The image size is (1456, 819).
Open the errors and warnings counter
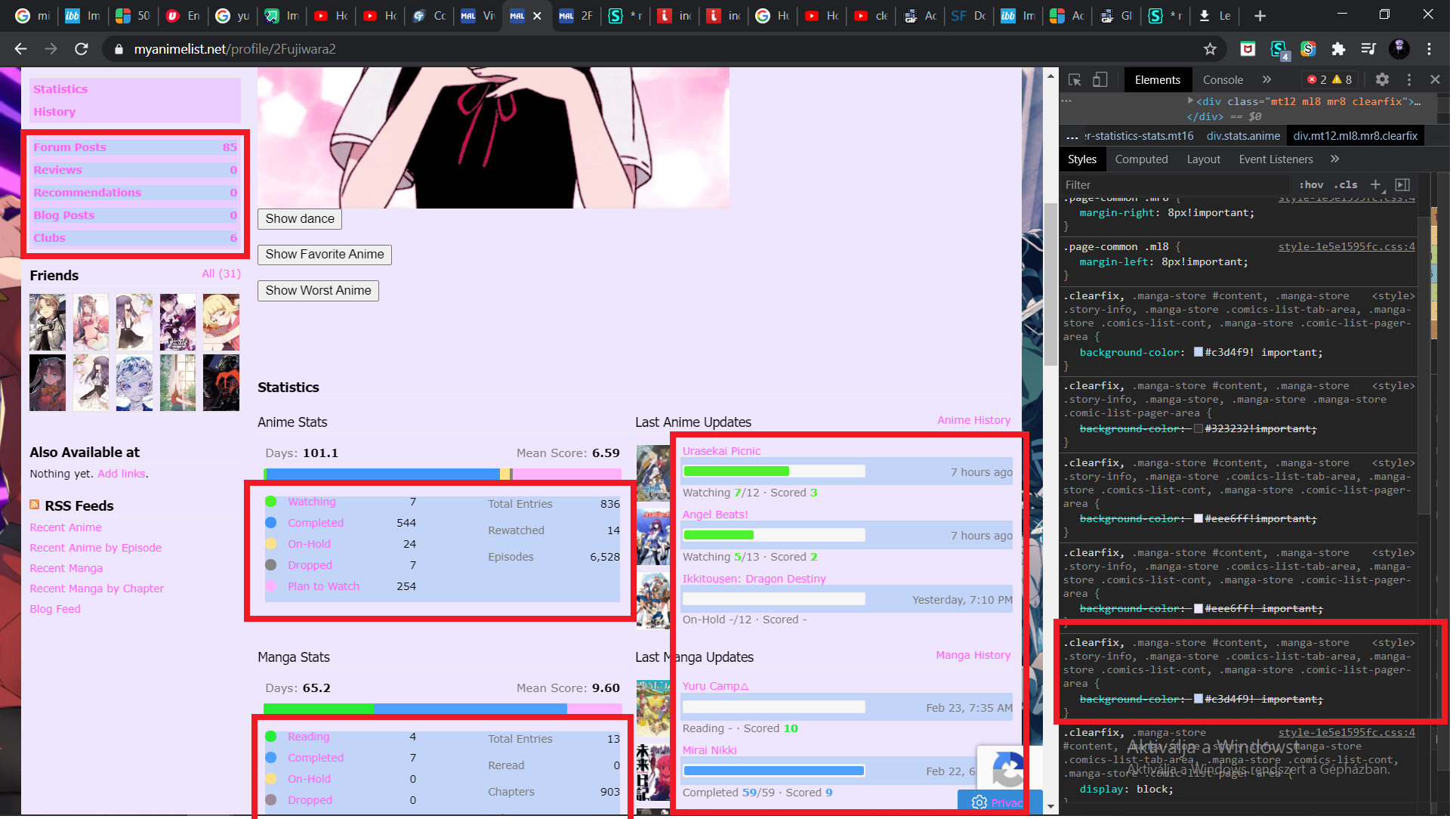pos(1330,79)
